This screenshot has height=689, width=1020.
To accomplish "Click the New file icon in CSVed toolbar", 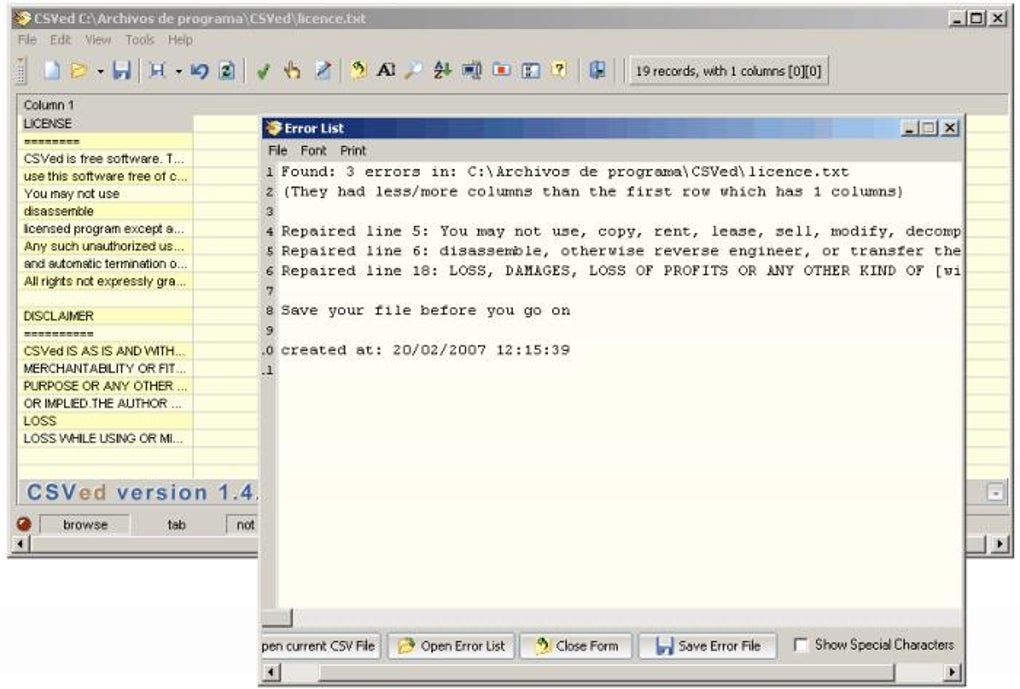I will coord(51,70).
